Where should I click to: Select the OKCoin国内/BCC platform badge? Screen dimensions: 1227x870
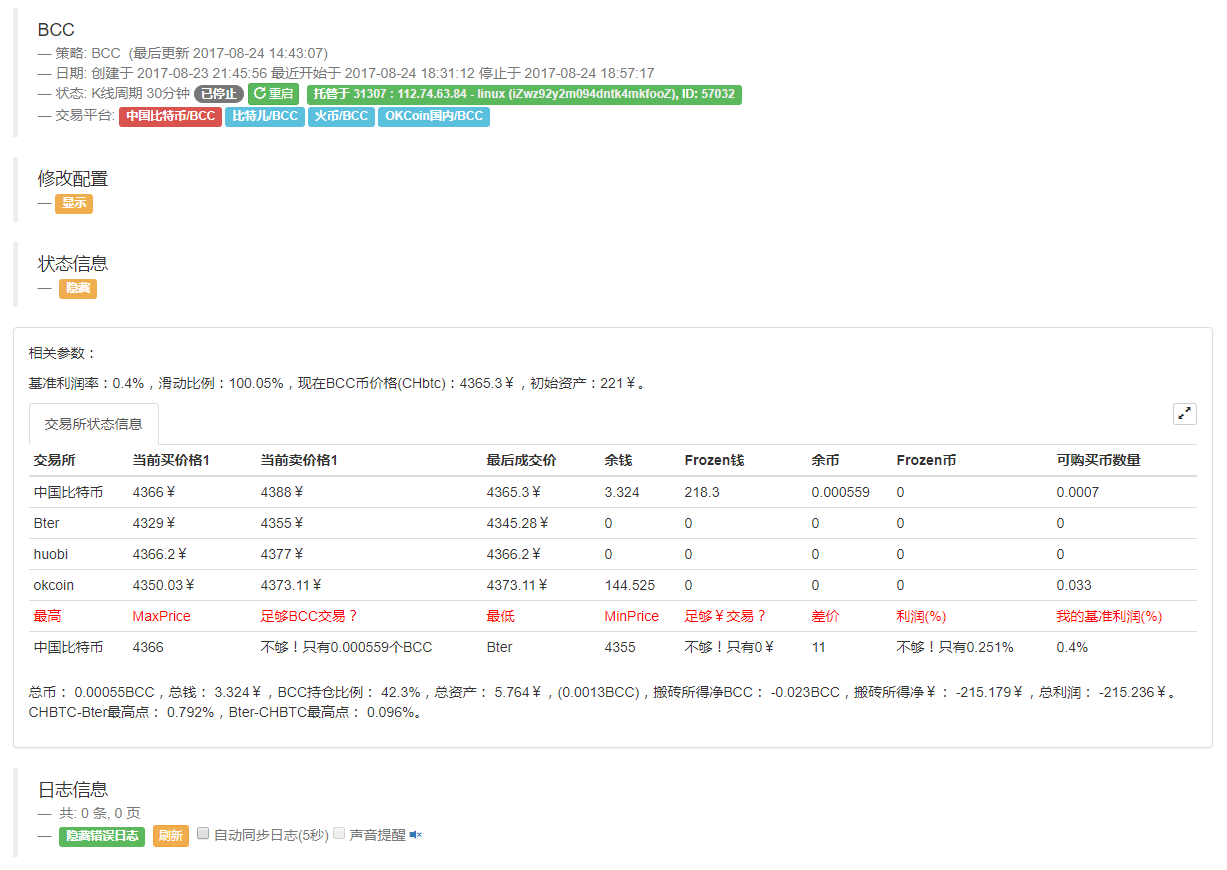coord(434,116)
